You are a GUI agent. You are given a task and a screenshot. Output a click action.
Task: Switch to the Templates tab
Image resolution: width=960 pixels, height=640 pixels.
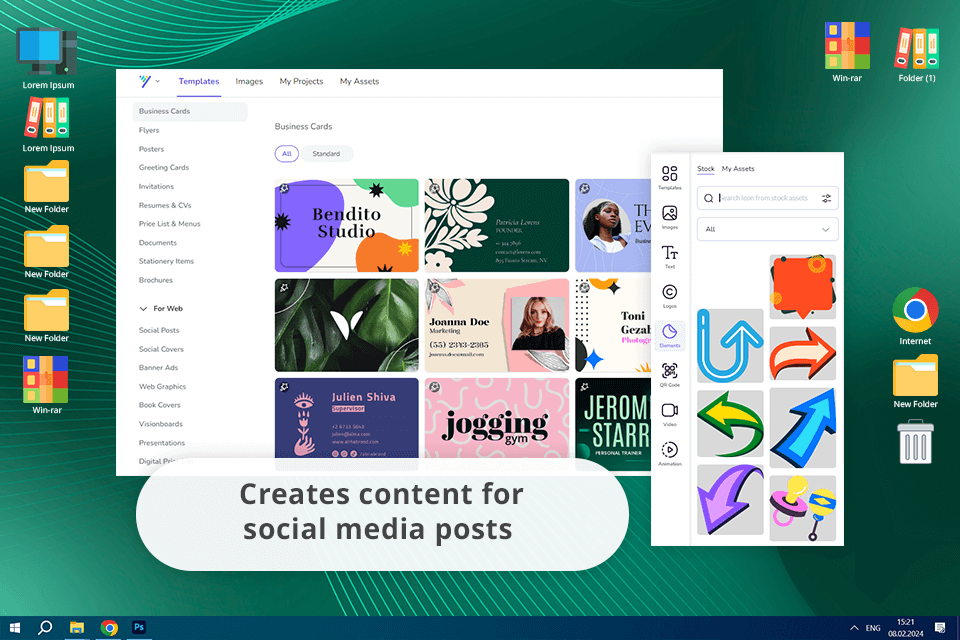pos(199,81)
